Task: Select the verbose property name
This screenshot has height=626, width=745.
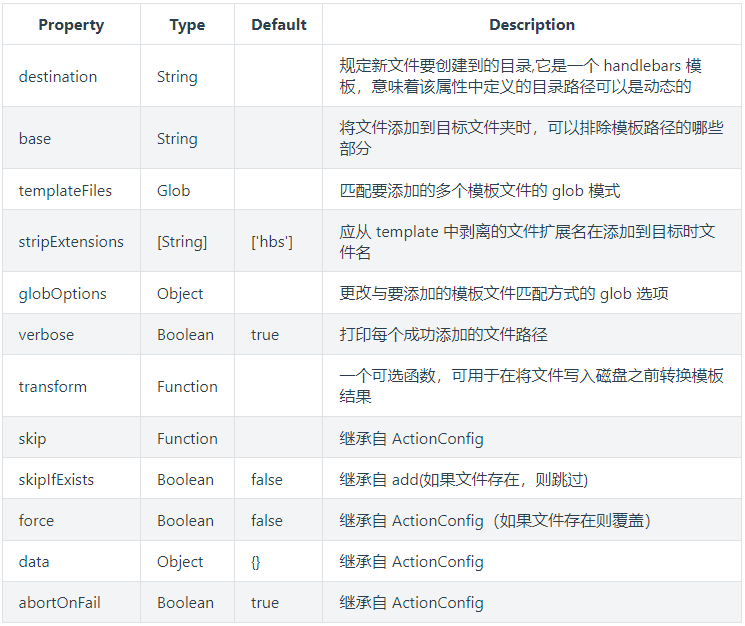Action: point(46,335)
